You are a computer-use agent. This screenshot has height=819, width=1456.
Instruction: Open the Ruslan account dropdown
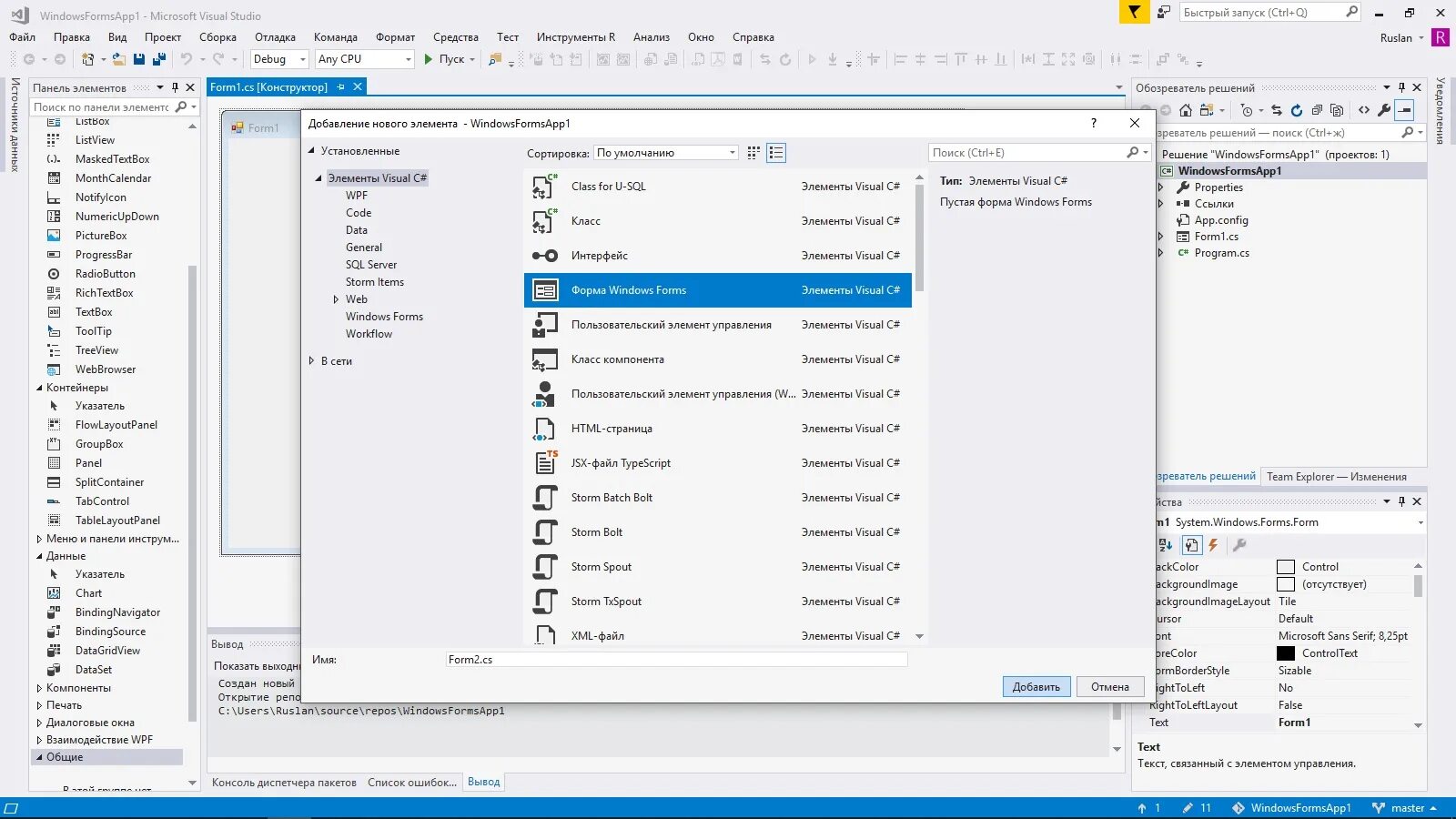click(x=1402, y=37)
